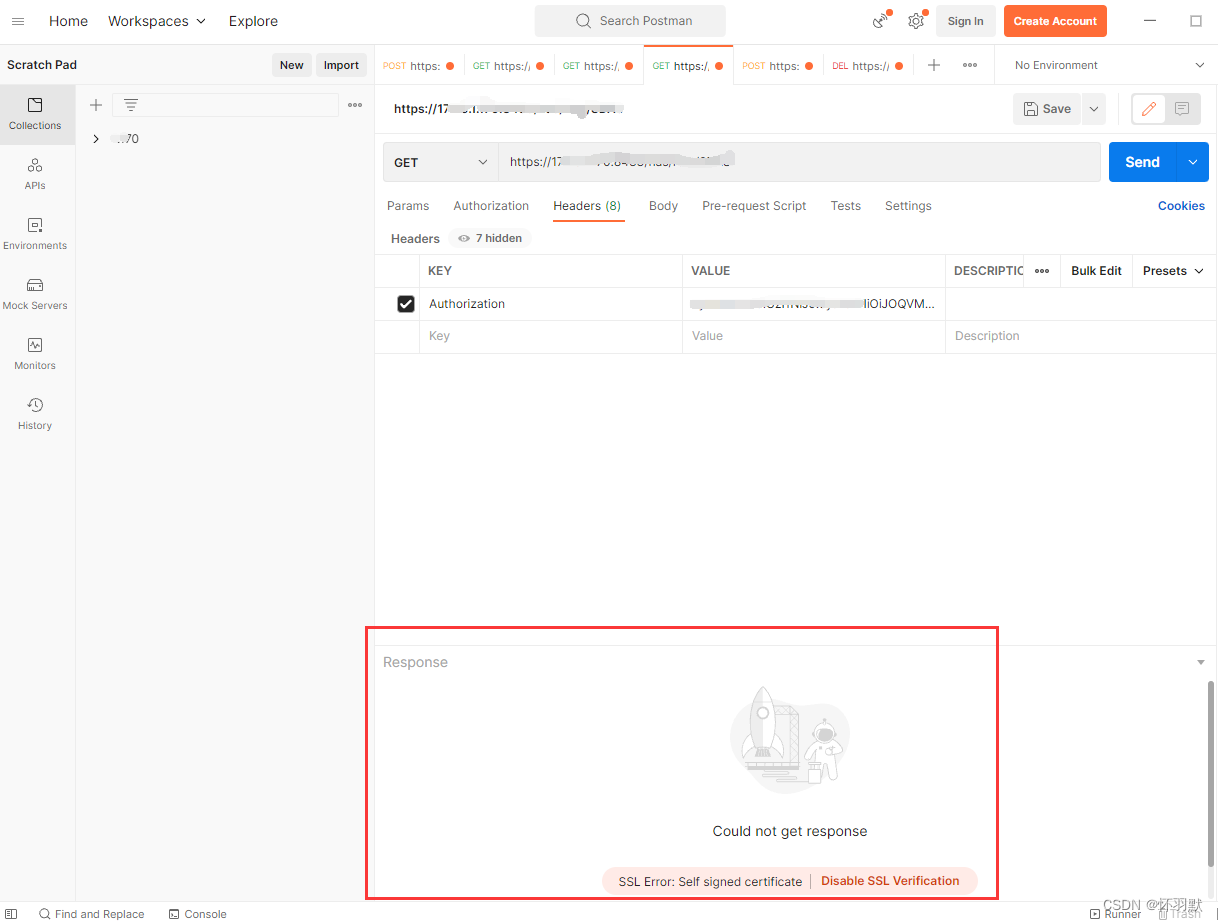This screenshot has width=1218, height=922.
Task: Open the Collections sidebar panel
Action: 35,114
